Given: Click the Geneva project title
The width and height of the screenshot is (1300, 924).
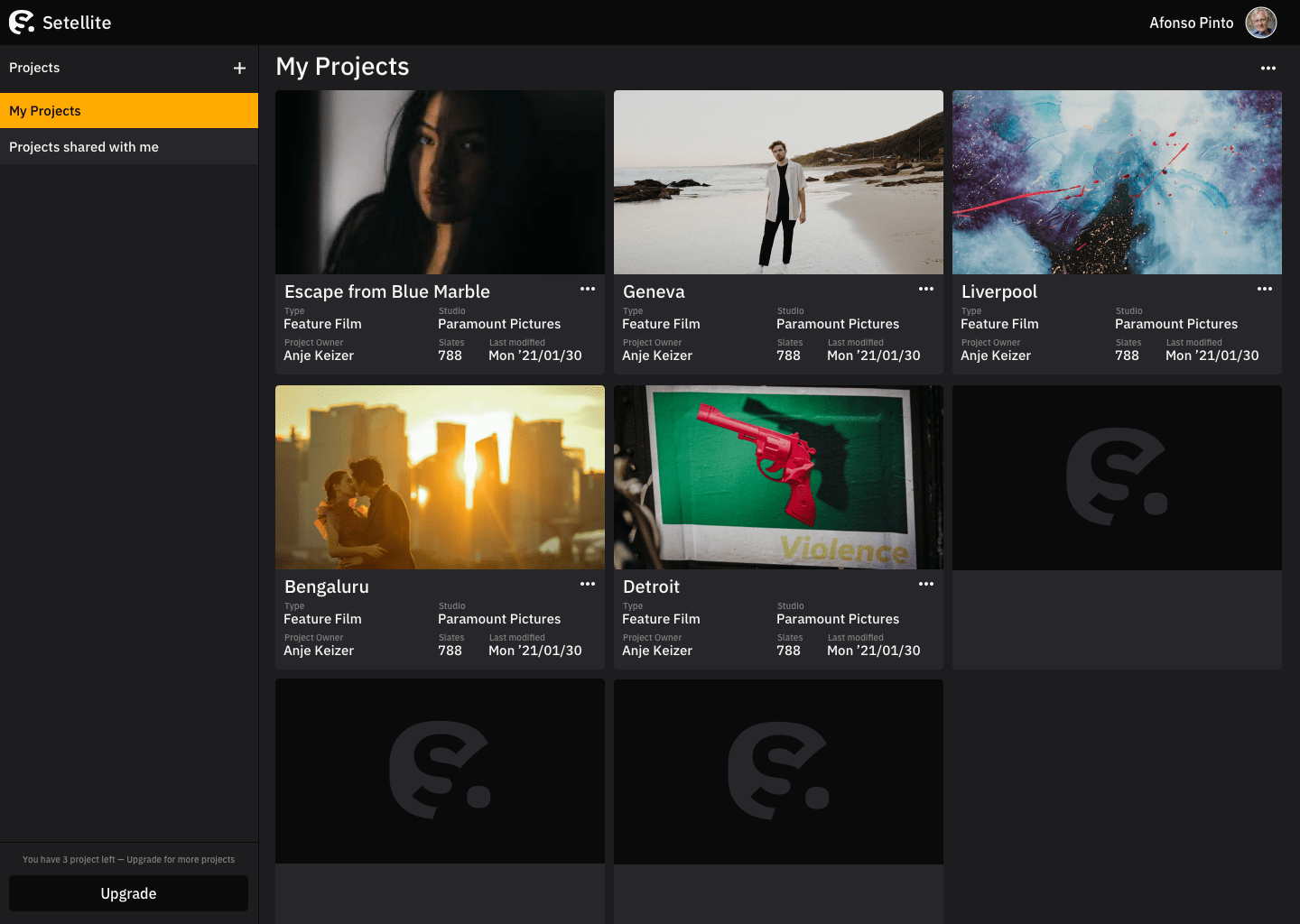Looking at the screenshot, I should click(x=654, y=292).
